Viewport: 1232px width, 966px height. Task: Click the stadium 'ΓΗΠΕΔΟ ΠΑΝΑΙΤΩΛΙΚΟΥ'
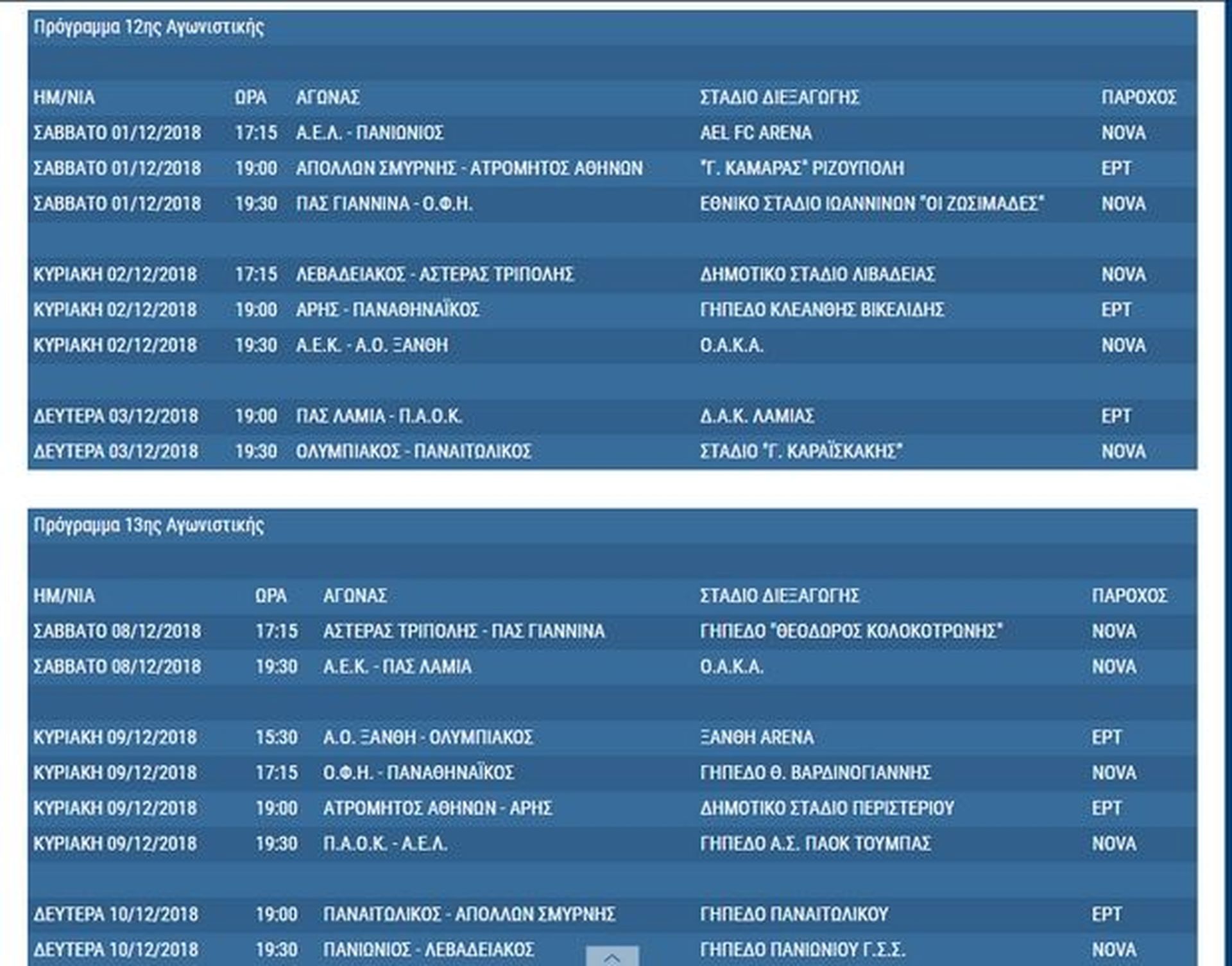pyautogui.click(x=794, y=915)
